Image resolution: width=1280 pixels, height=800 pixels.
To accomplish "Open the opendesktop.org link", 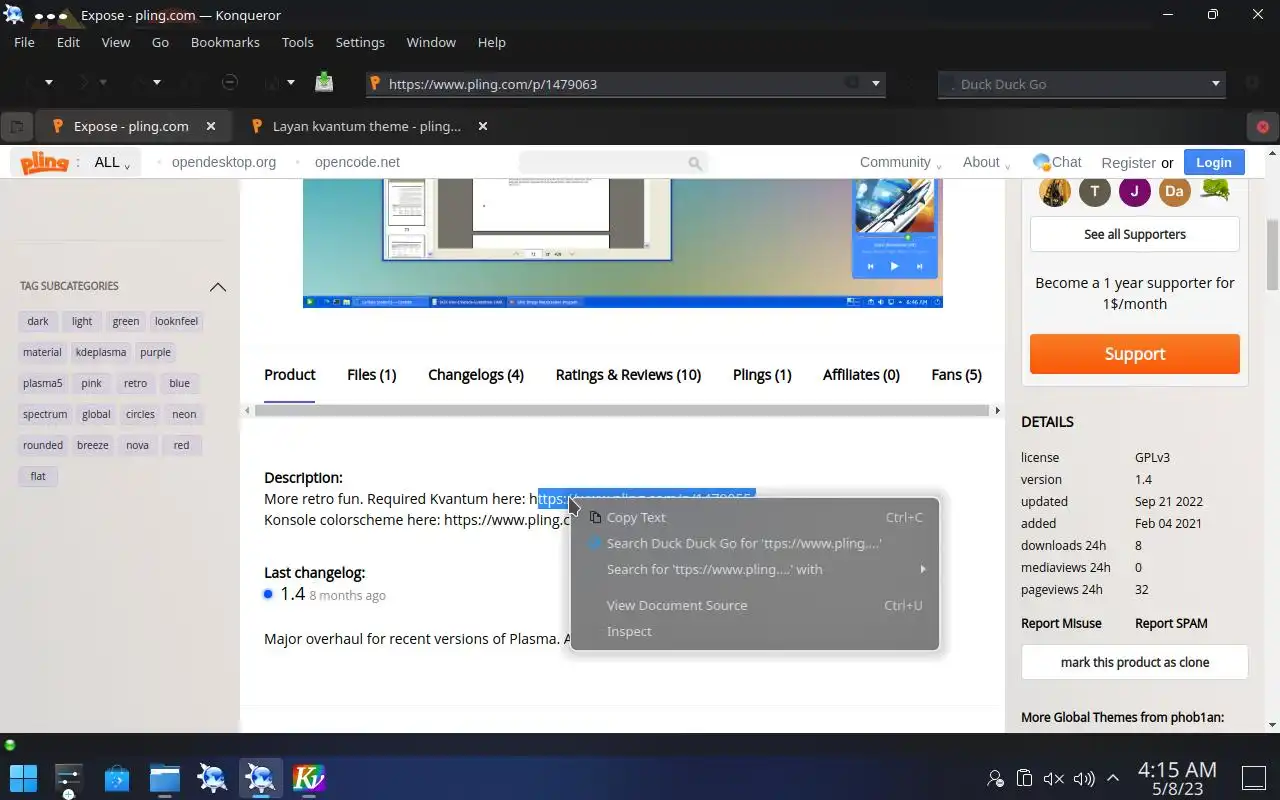I will click(x=224, y=162).
